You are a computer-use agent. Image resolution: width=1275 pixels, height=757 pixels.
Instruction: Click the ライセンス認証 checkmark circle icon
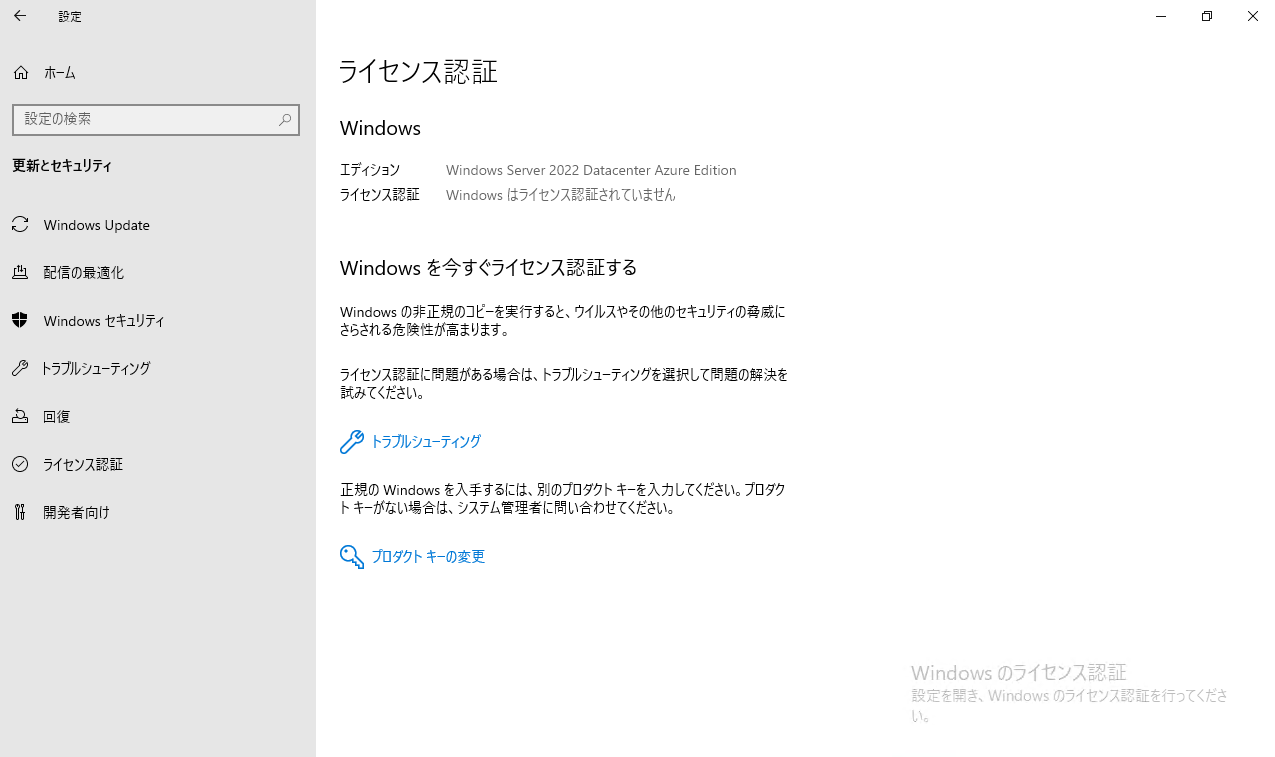coord(20,464)
